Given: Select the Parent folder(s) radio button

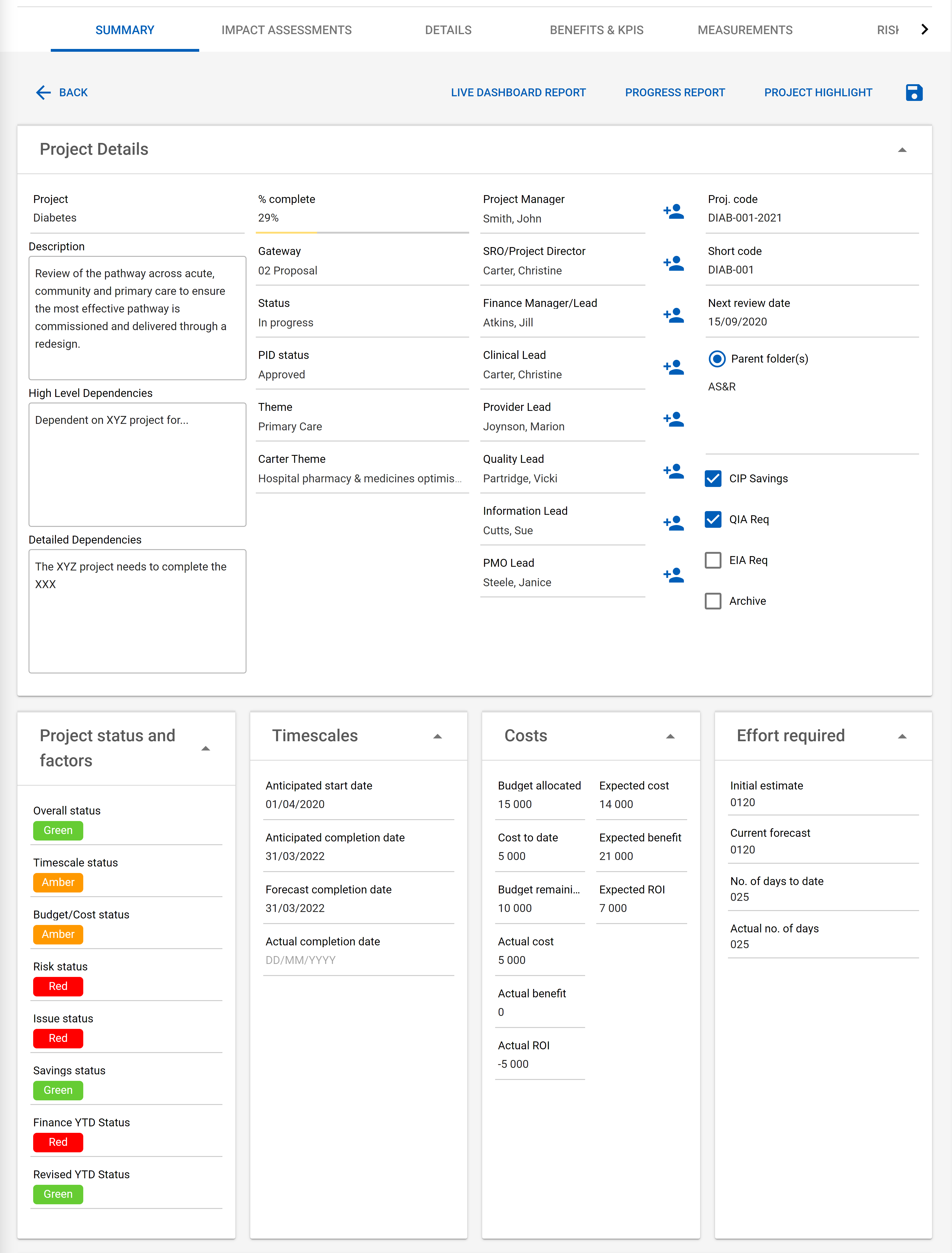Looking at the screenshot, I should pyautogui.click(x=717, y=359).
